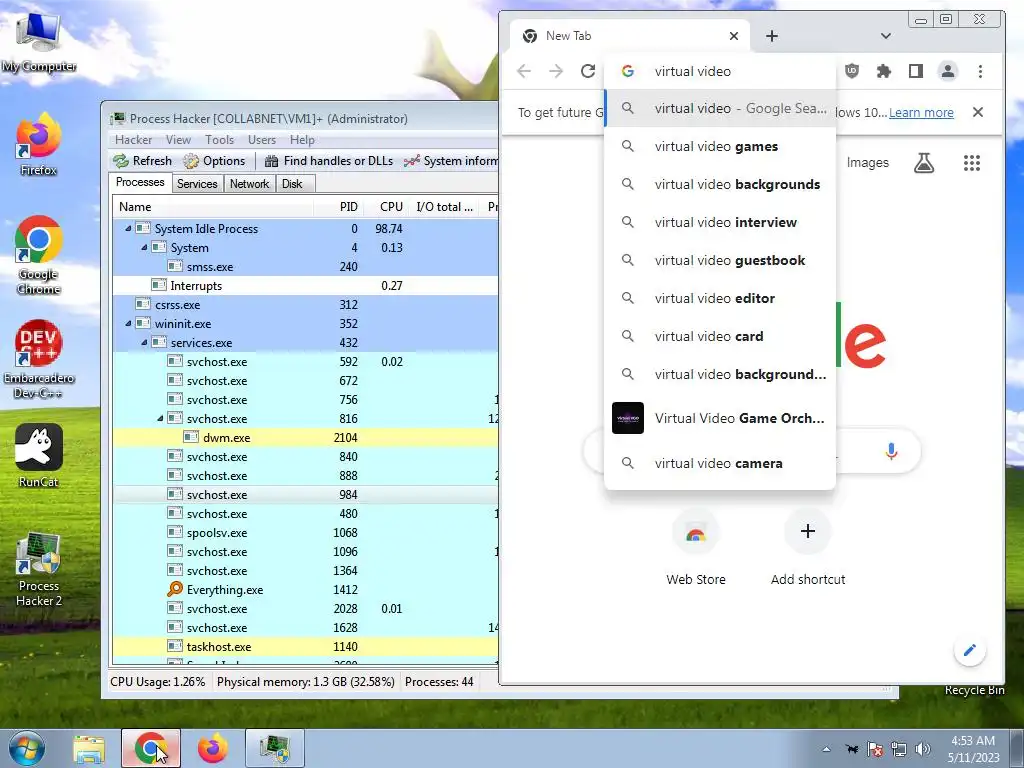This screenshot has width=1024, height=768.
Task: Open the Process Hacker 2 desktop shortcut
Action: (38, 569)
